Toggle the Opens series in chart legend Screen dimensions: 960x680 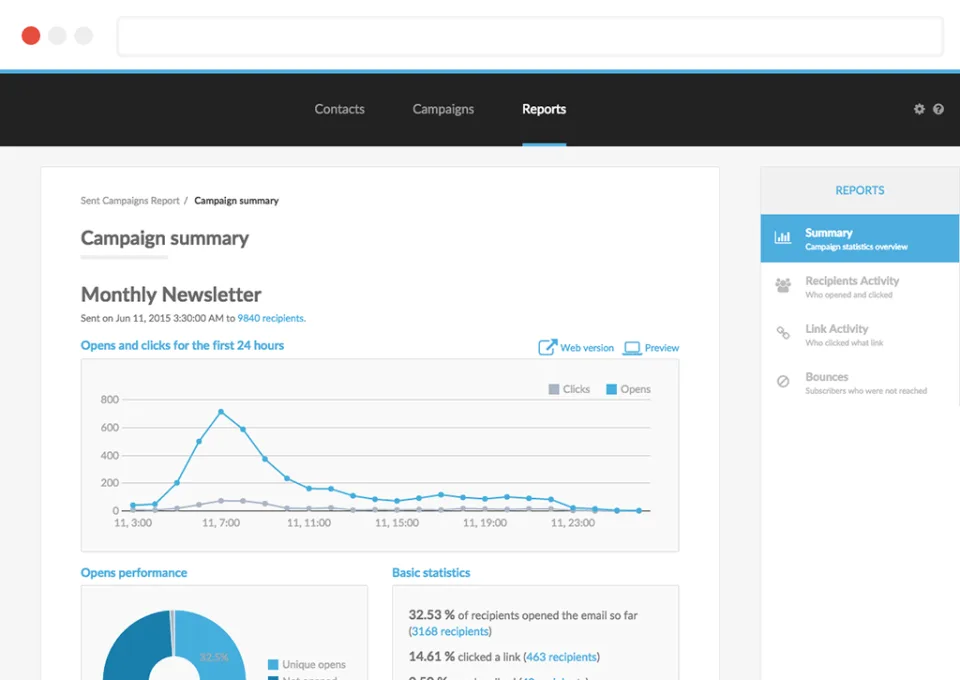(628, 389)
